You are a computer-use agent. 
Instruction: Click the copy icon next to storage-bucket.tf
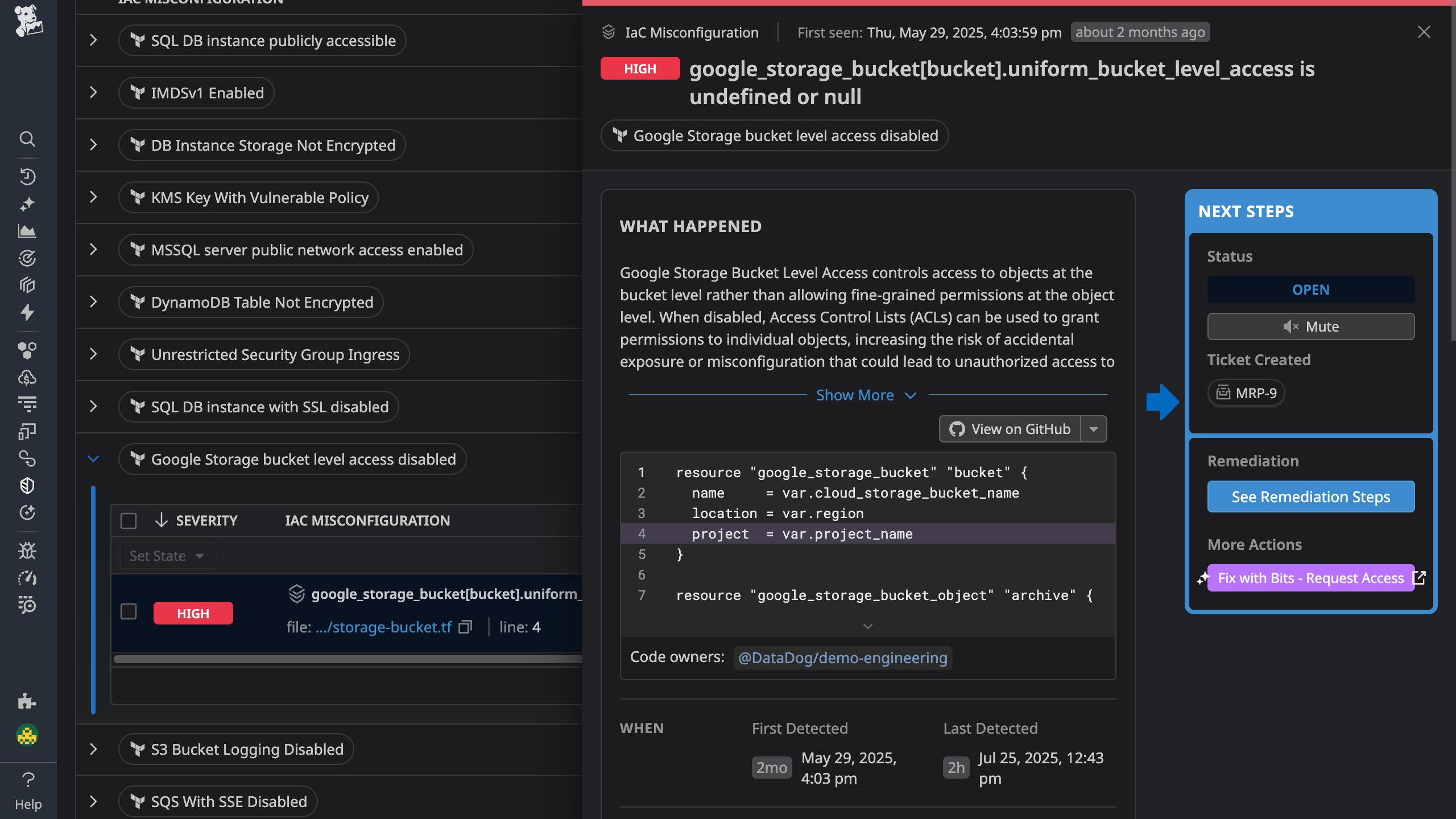coord(465,627)
